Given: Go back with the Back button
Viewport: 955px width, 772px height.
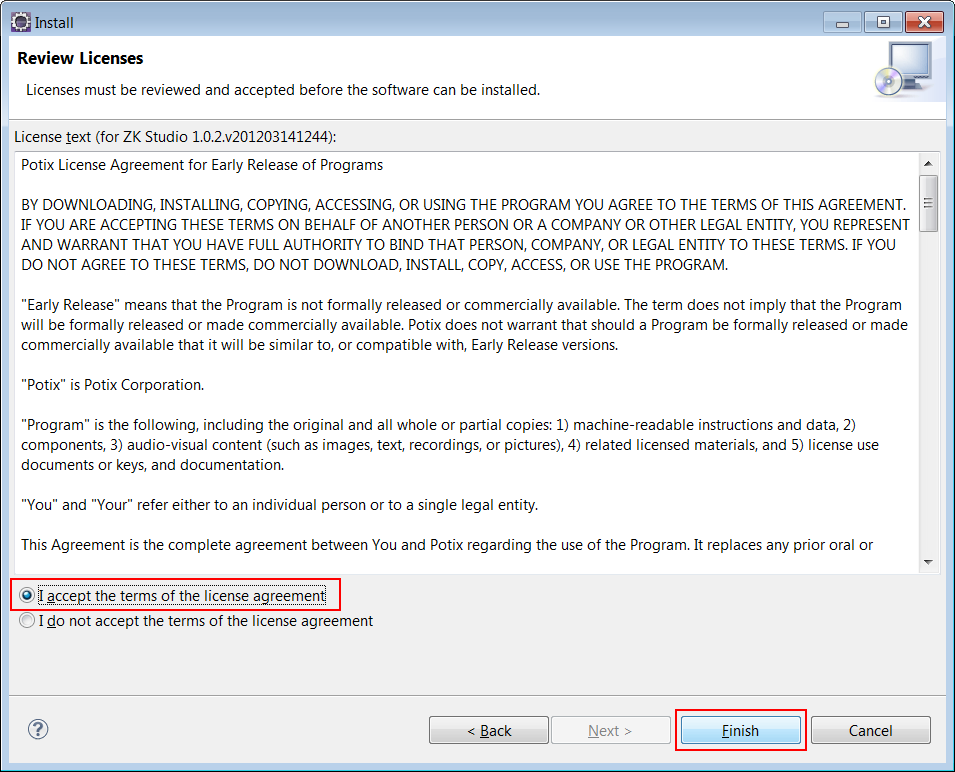Looking at the screenshot, I should coord(488,730).
